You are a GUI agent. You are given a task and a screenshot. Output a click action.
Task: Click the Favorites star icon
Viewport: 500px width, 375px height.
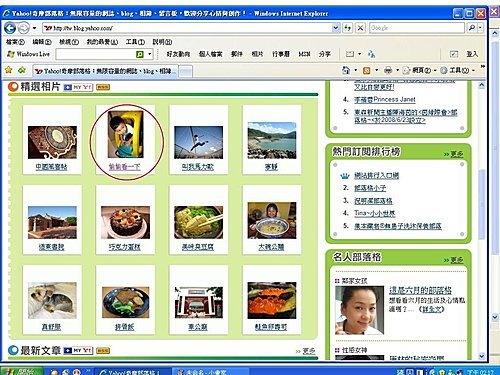[9, 70]
